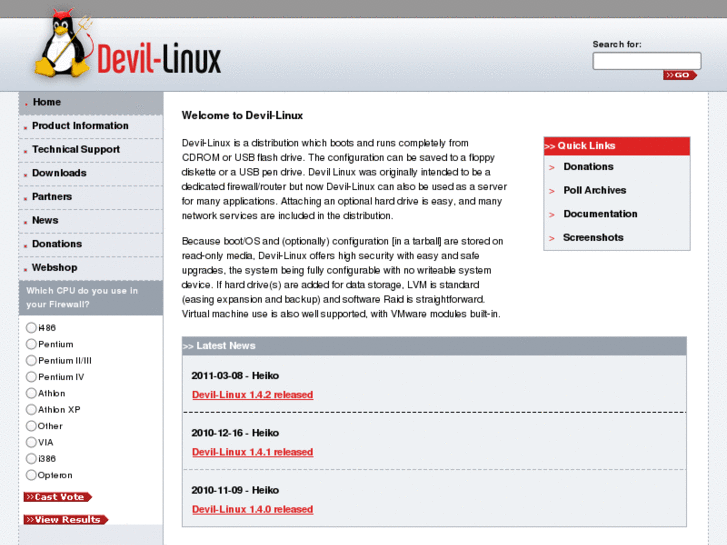This screenshot has width=727, height=545.
Task: Open Poll Archives quick link
Action: click(594, 190)
